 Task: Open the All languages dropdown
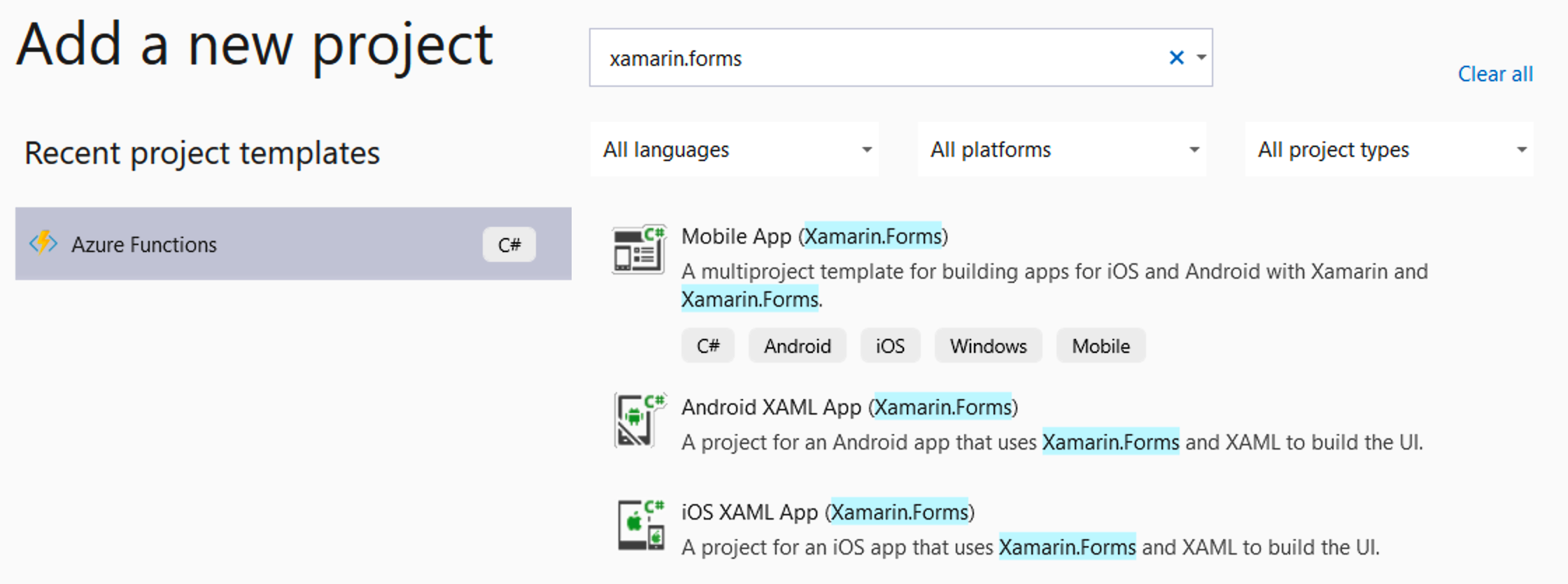pyautogui.click(x=735, y=149)
